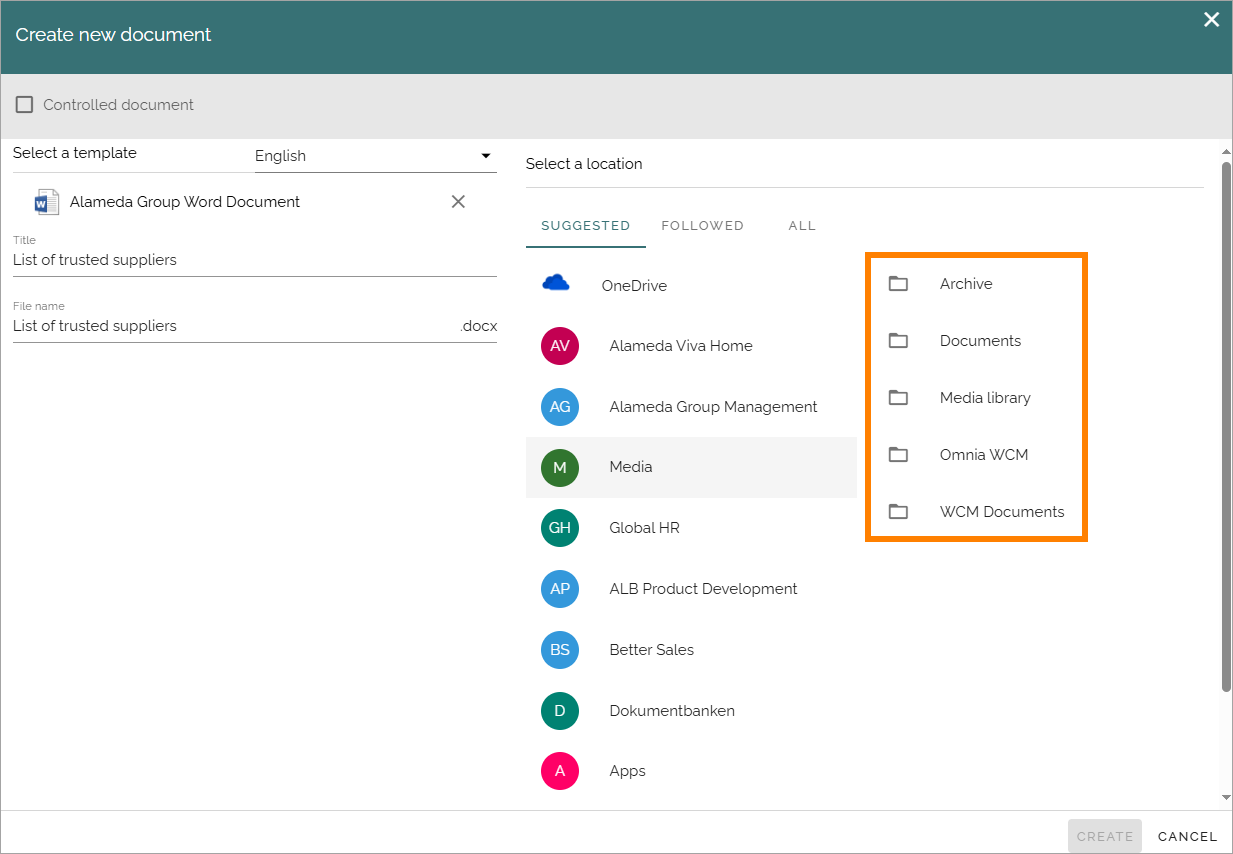Click the green M avatar for Media

pyautogui.click(x=560, y=467)
